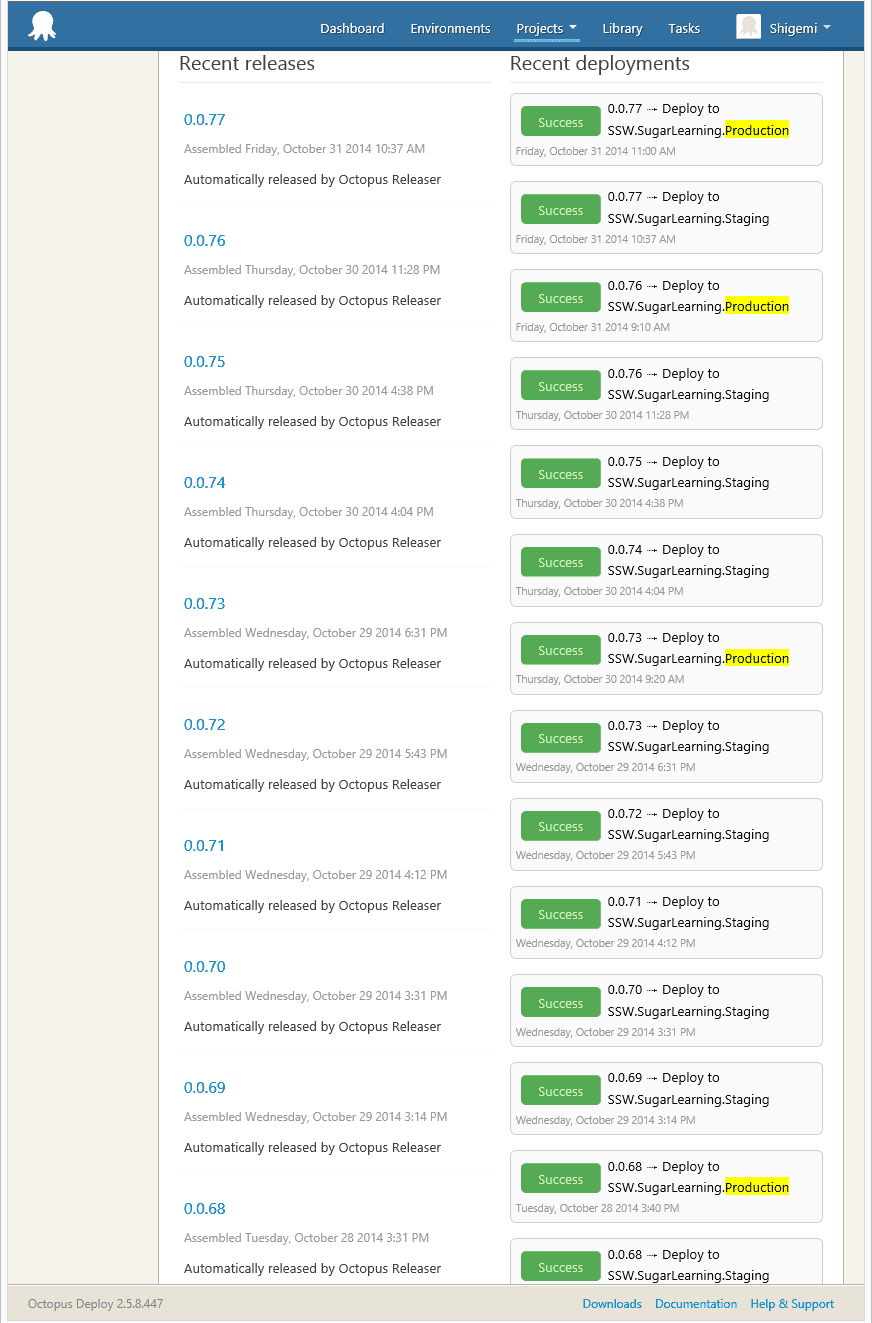Viewport: 872px width, 1323px height.
Task: Click the Shigemi user avatar icon
Action: (x=748, y=27)
